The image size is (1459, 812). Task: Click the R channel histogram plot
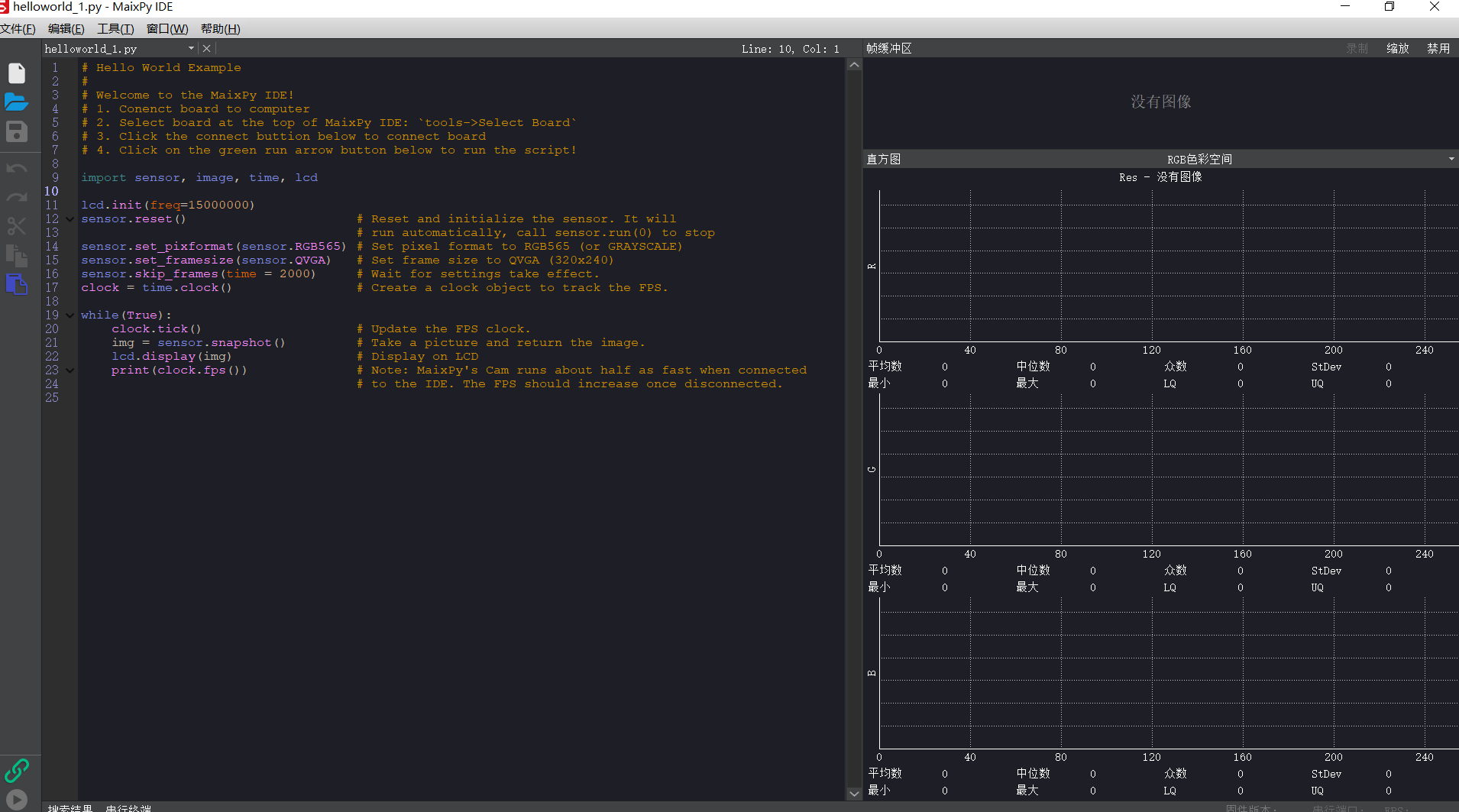point(1169,266)
